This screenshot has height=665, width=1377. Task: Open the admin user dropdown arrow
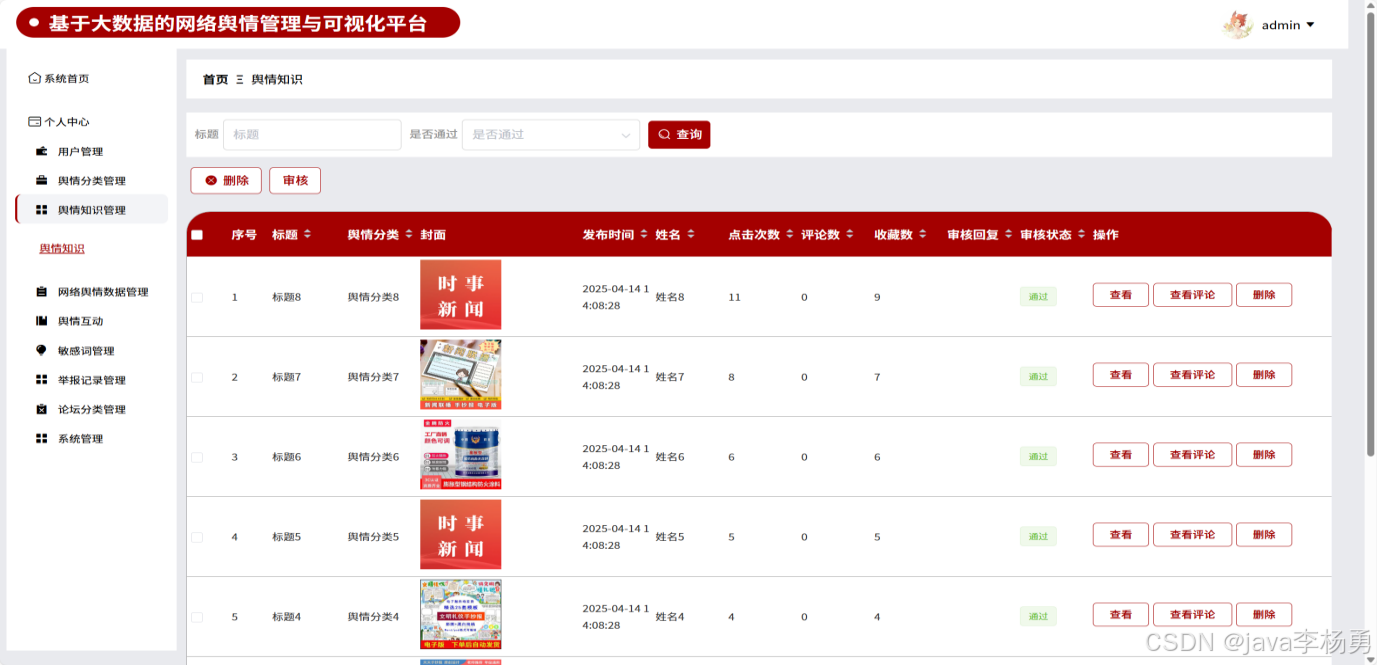[1310, 25]
